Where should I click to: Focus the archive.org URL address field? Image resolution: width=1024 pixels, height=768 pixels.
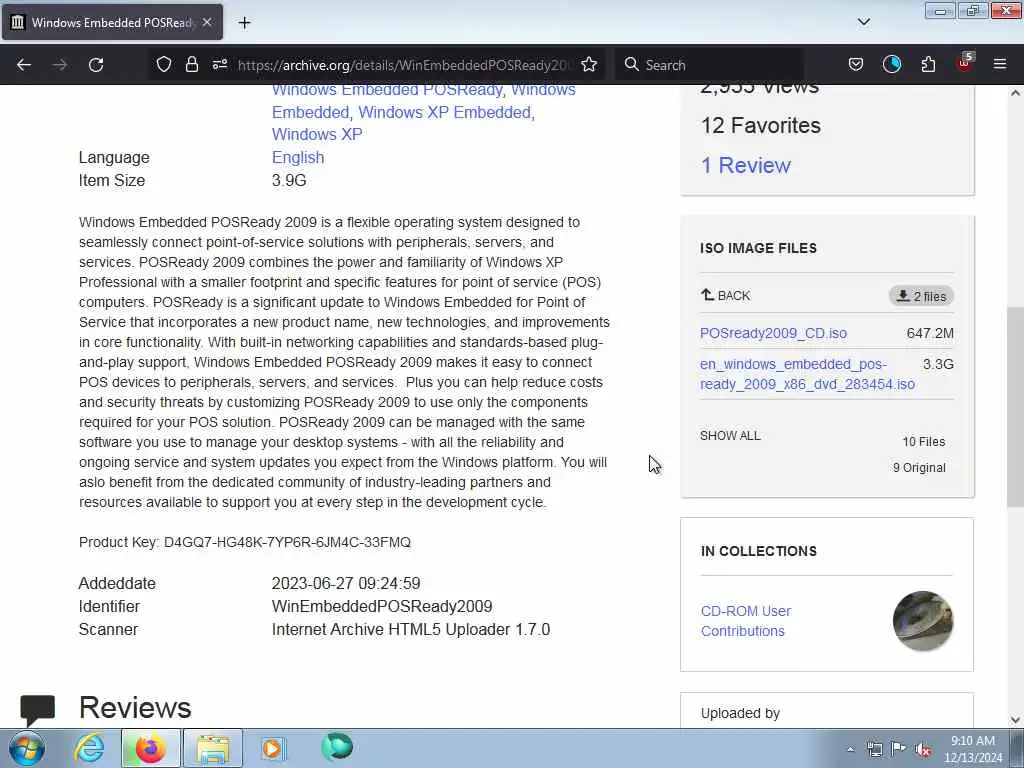tap(405, 65)
